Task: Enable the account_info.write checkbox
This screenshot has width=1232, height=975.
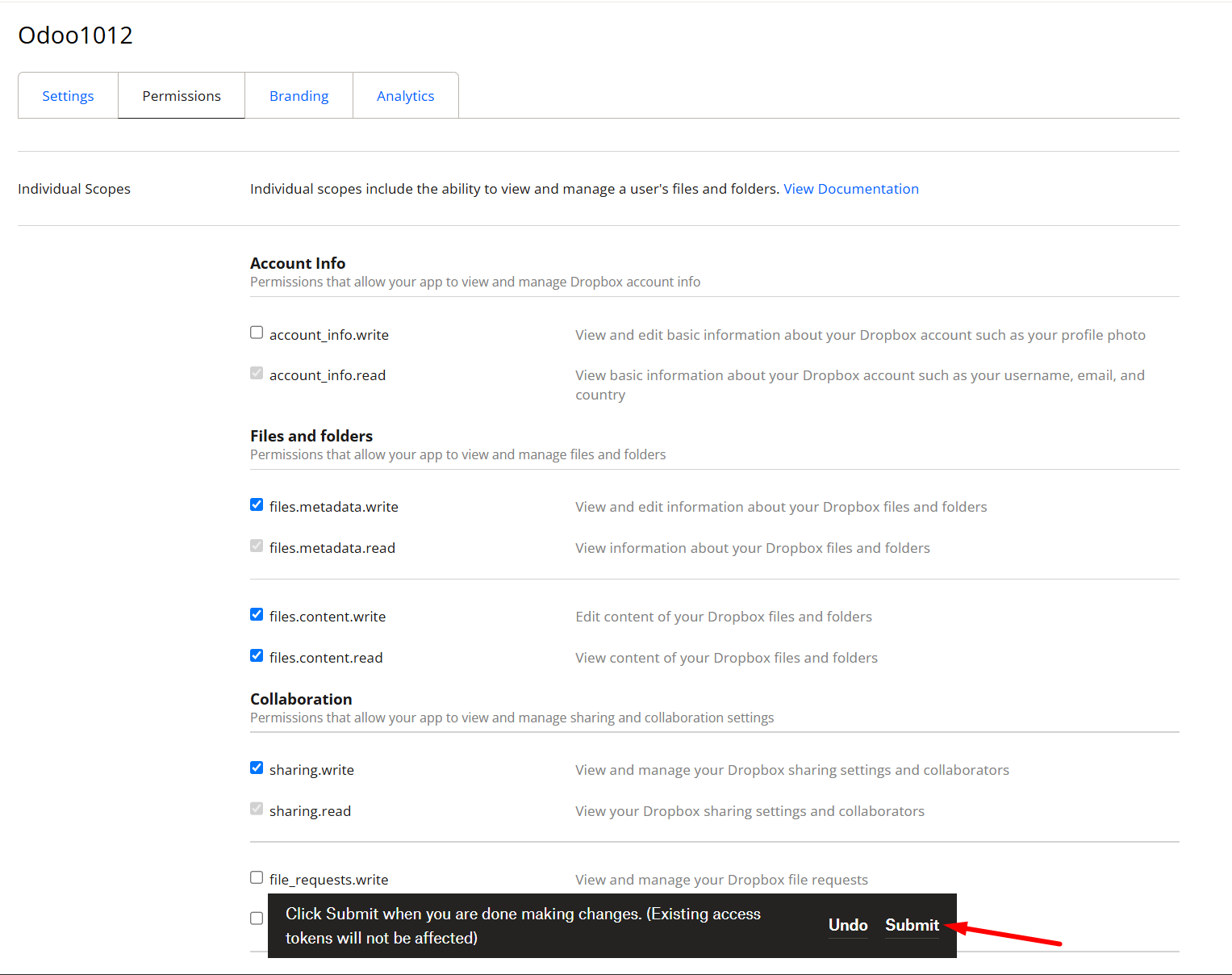Action: pos(257,333)
